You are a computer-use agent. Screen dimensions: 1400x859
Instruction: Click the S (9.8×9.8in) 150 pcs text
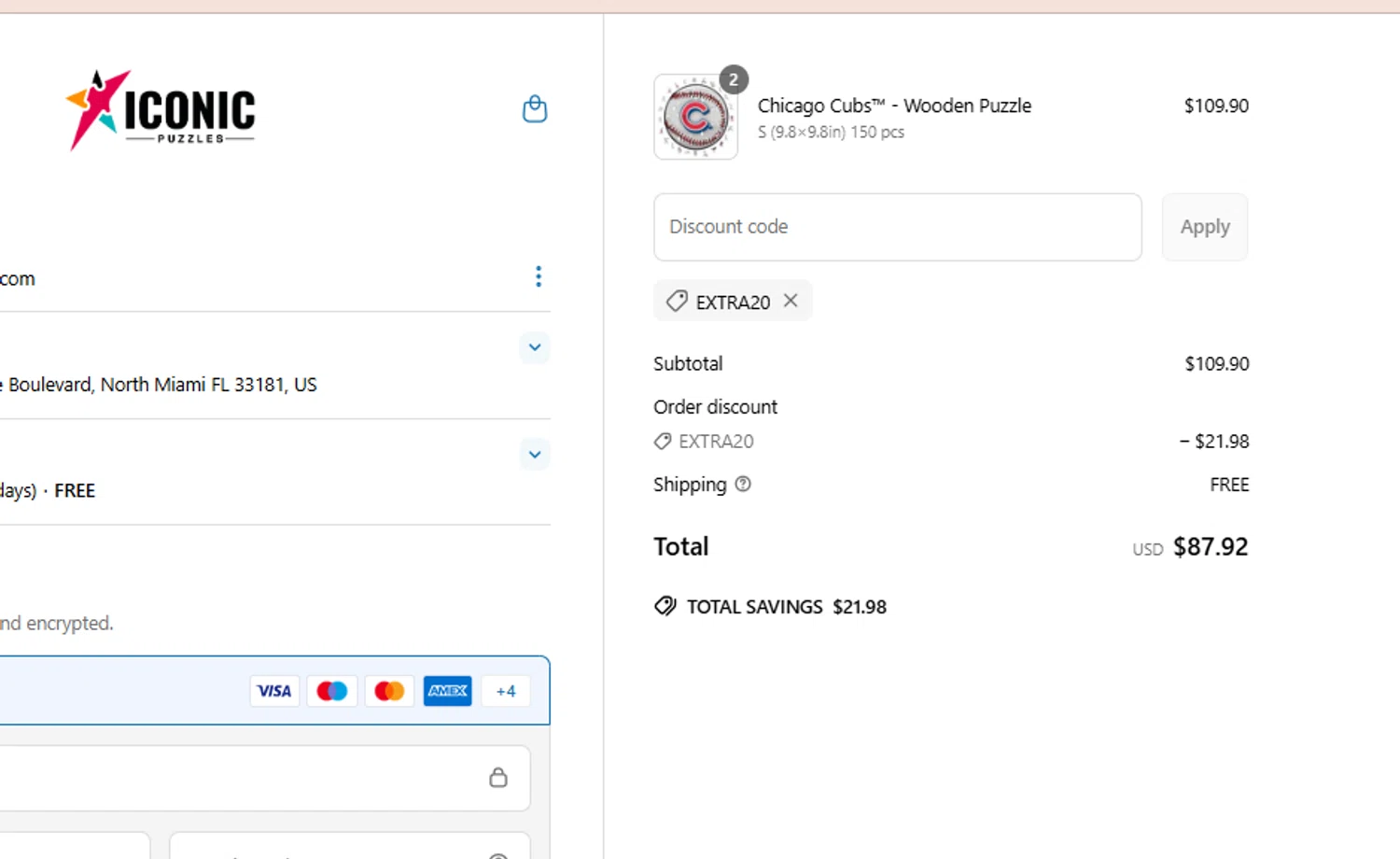point(831,132)
